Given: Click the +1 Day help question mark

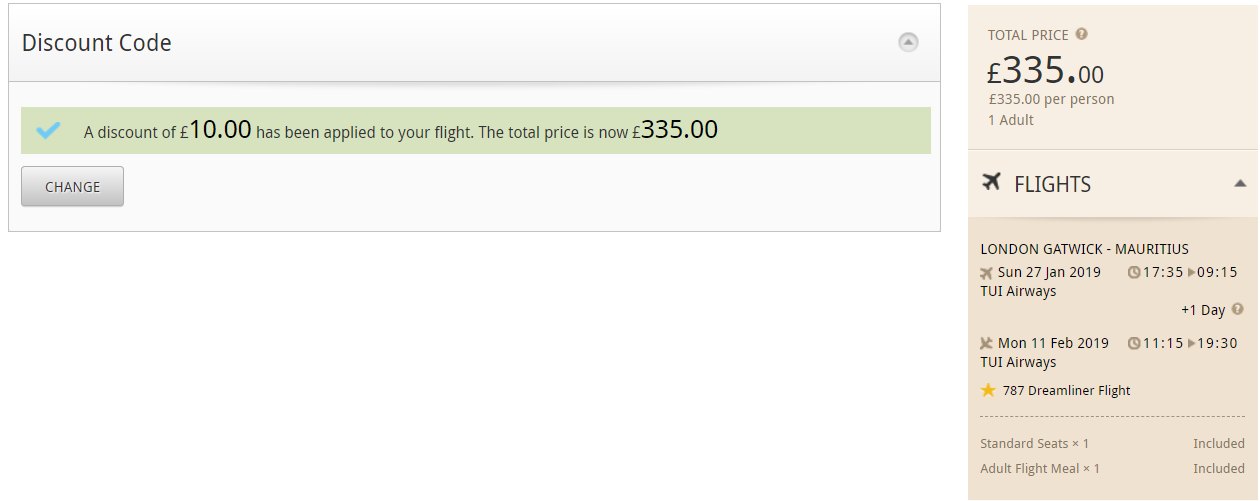Looking at the screenshot, I should 1238,309.
